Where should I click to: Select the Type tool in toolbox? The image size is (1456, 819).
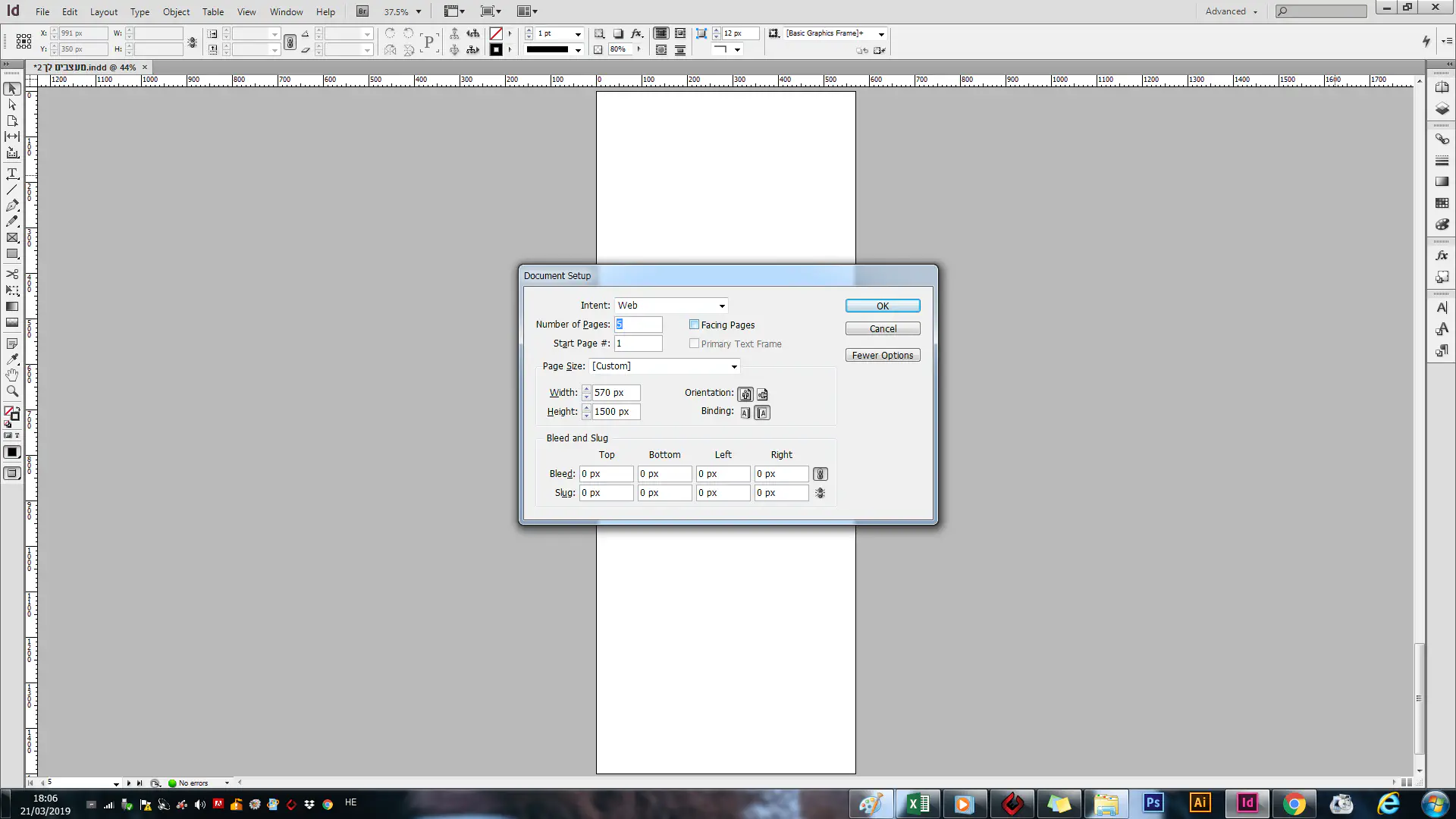12,174
